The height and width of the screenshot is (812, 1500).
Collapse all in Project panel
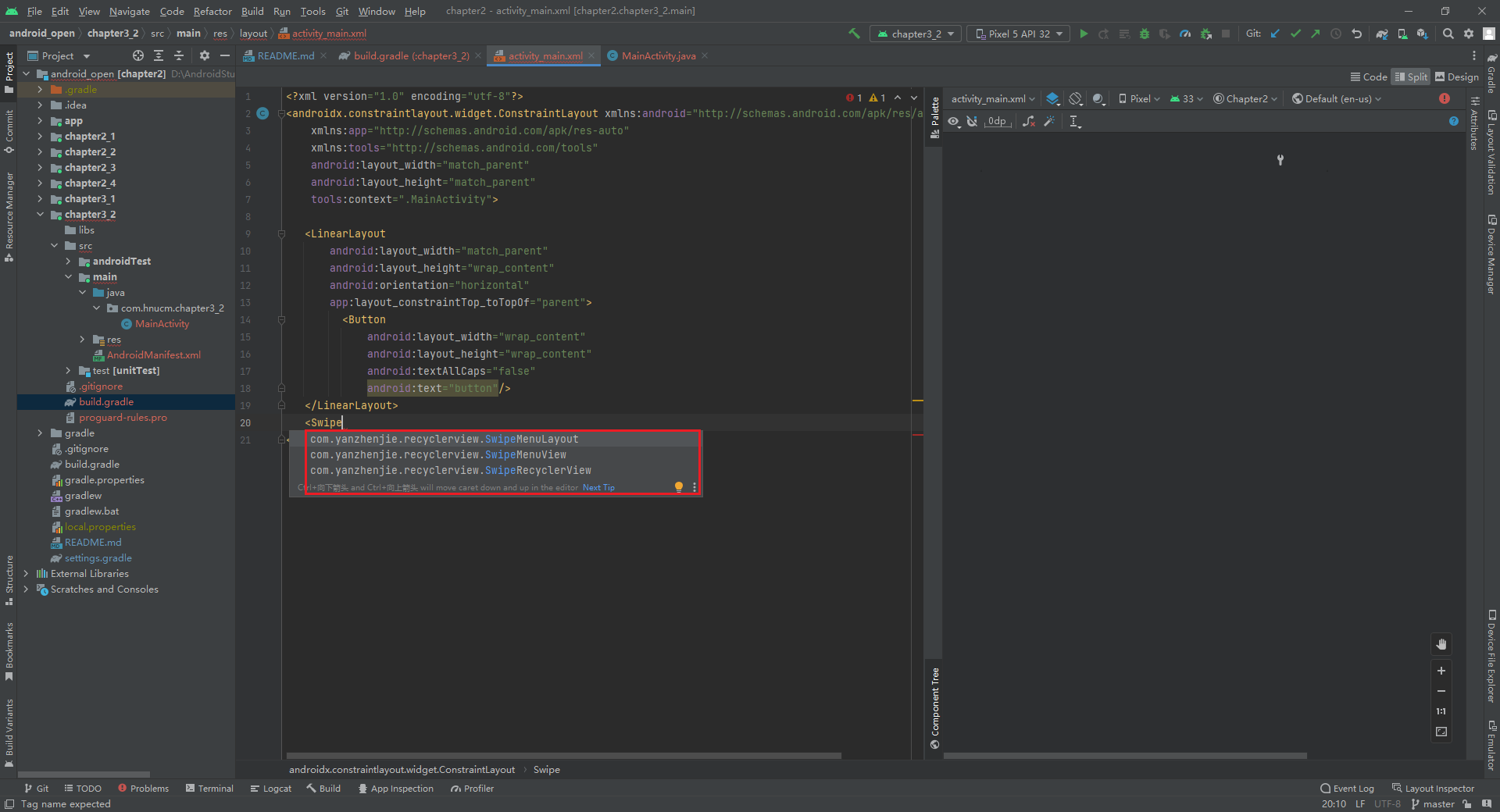pyautogui.click(x=179, y=55)
